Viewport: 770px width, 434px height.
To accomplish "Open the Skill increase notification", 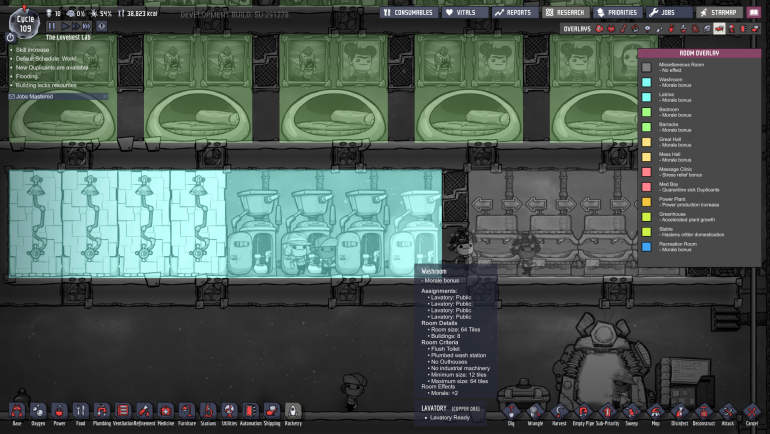I will pyautogui.click(x=32, y=50).
